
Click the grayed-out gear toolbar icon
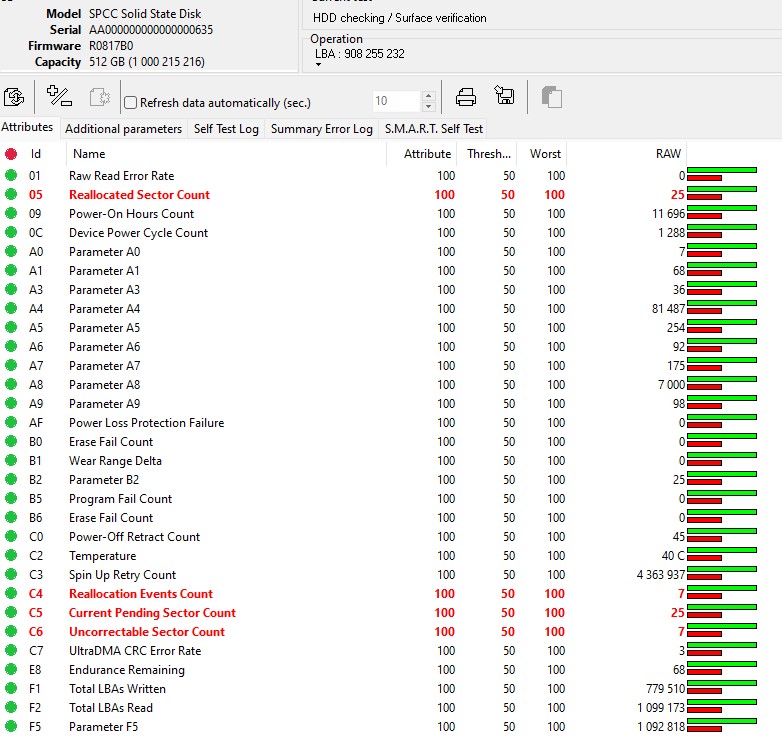coord(99,98)
